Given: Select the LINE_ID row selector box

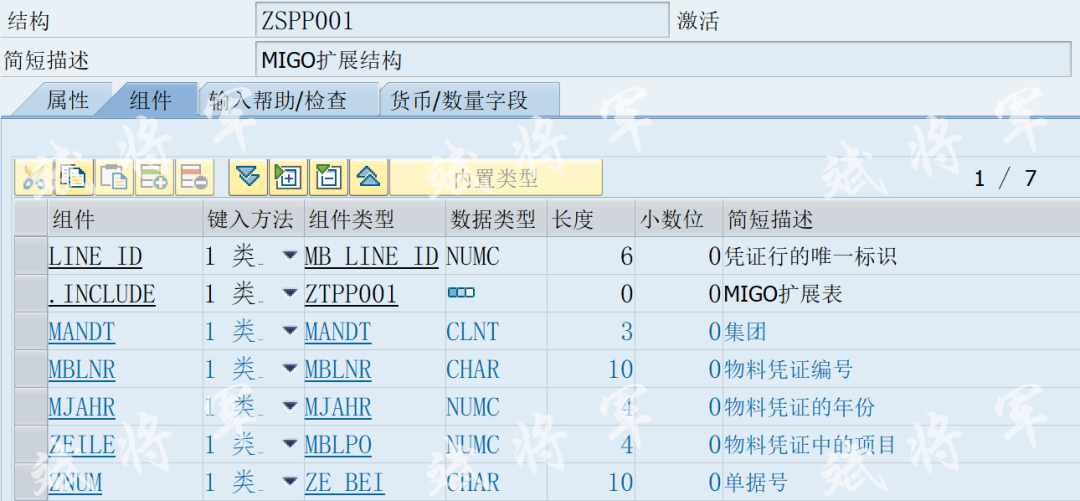Looking at the screenshot, I should [30, 257].
